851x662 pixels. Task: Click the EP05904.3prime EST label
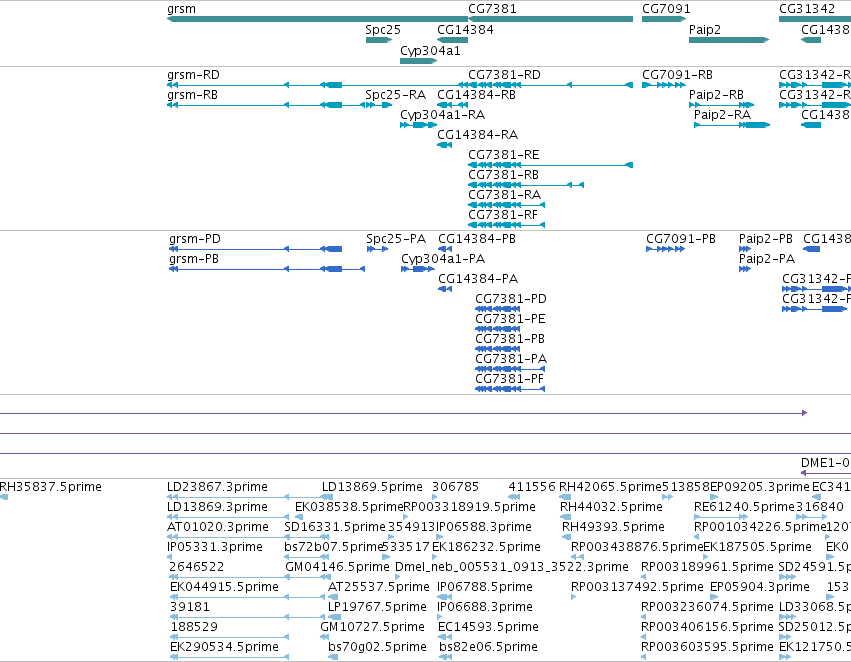point(760,587)
